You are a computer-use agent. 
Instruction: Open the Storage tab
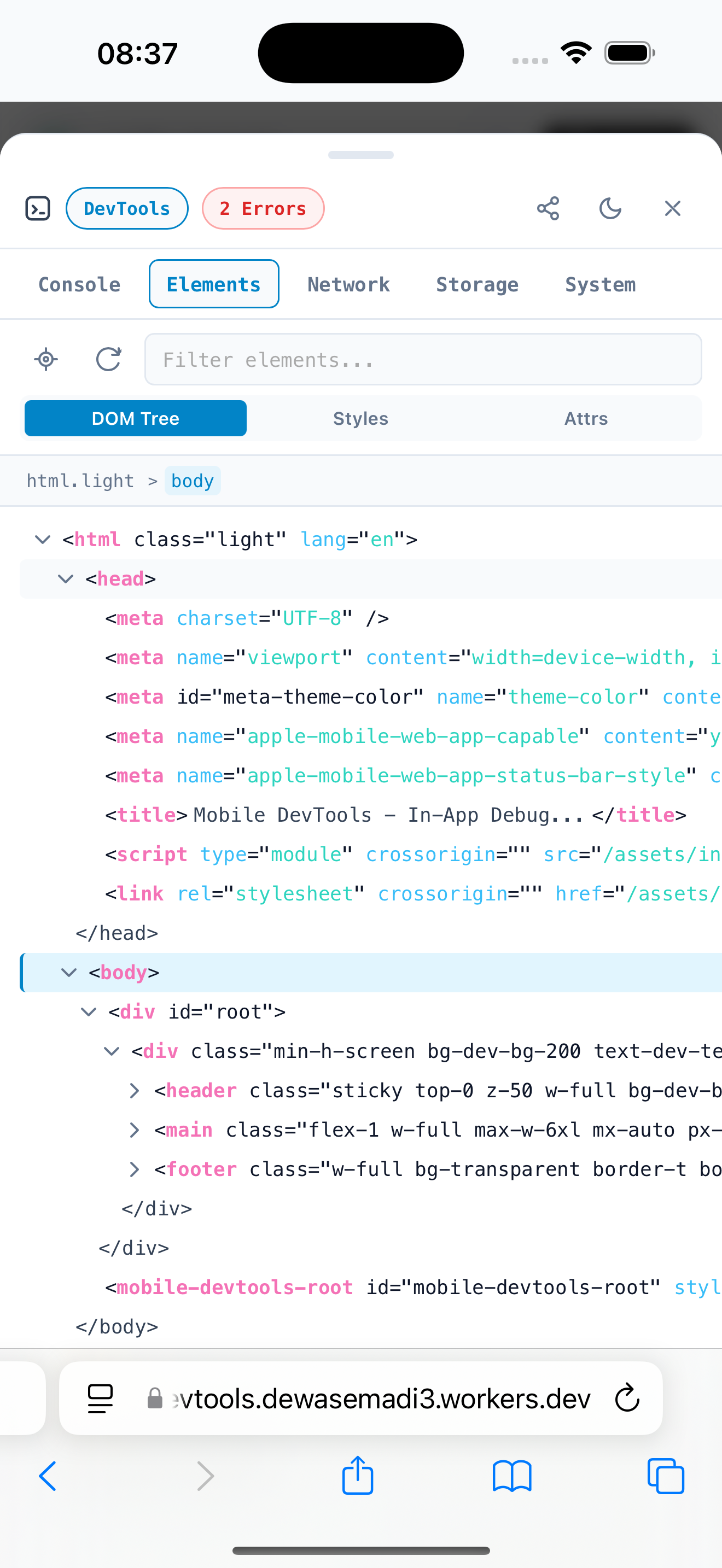click(x=478, y=284)
